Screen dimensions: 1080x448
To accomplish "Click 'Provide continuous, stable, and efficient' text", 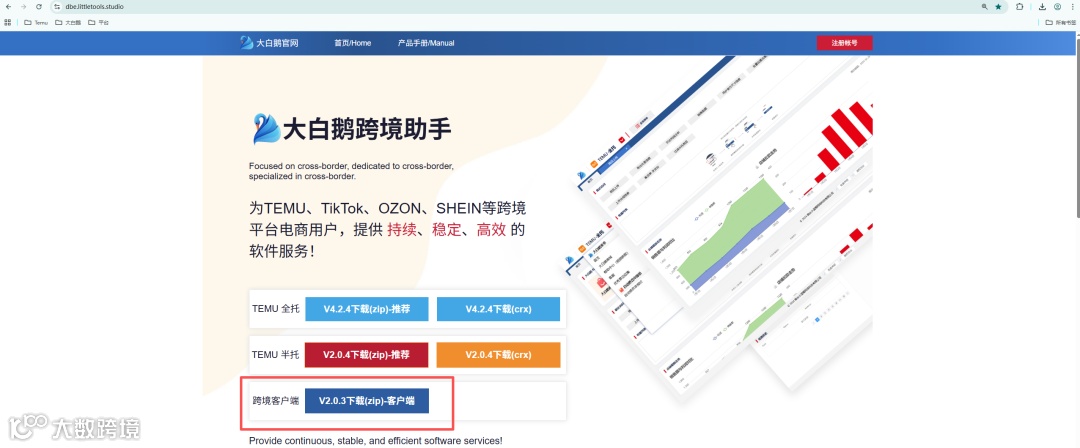I will coord(375,440).
